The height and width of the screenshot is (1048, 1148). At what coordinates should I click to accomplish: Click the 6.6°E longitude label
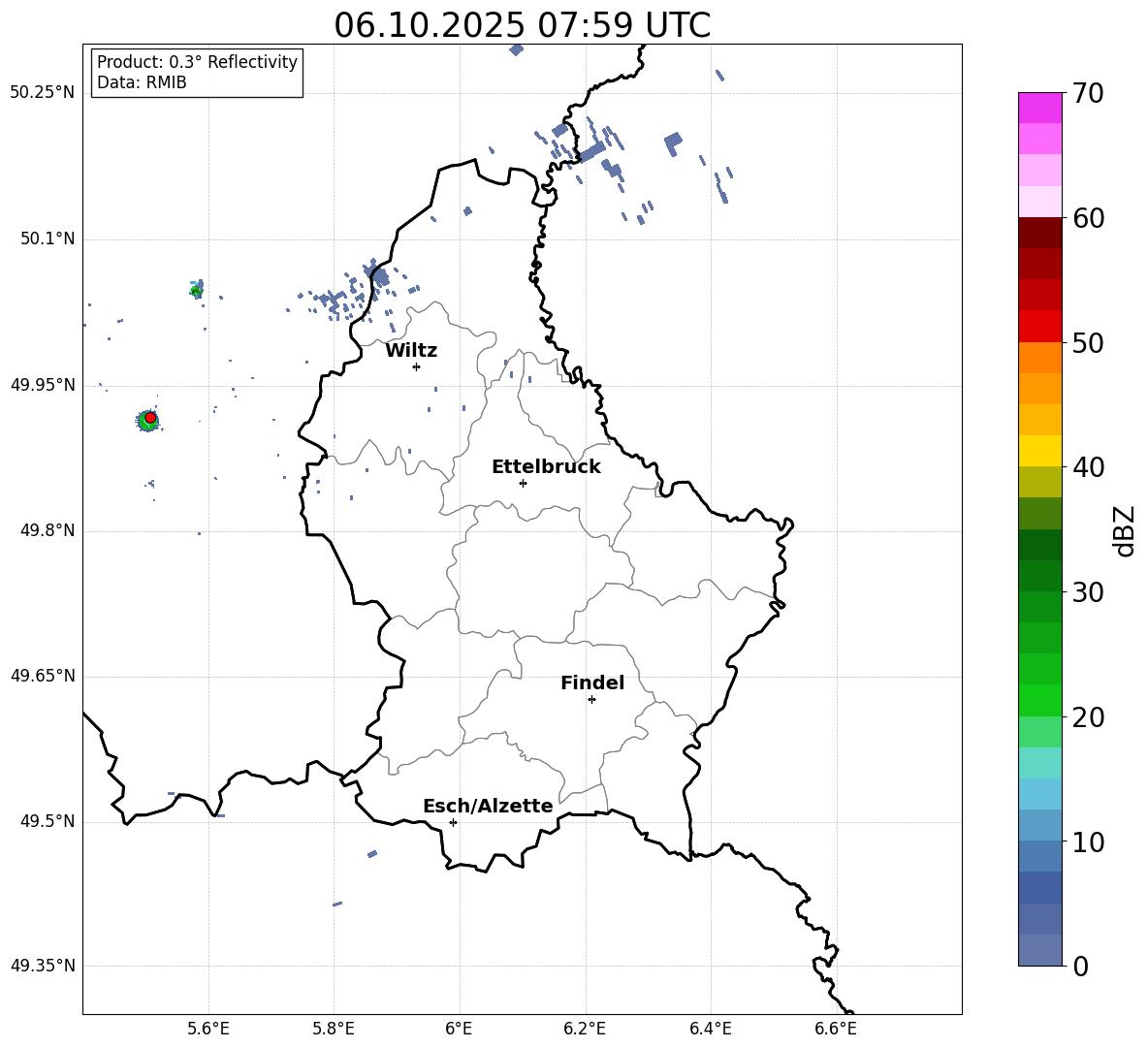(836, 1029)
